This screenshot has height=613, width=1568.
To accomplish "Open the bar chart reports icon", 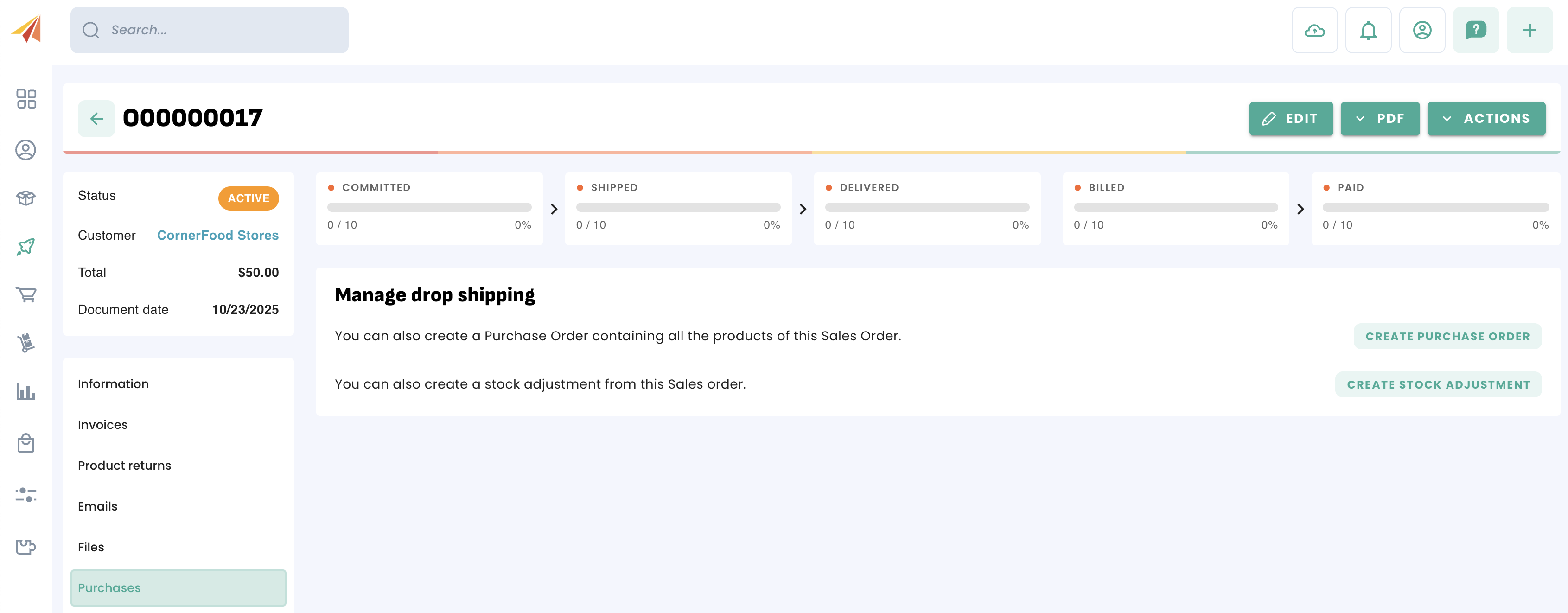I will coord(26,391).
